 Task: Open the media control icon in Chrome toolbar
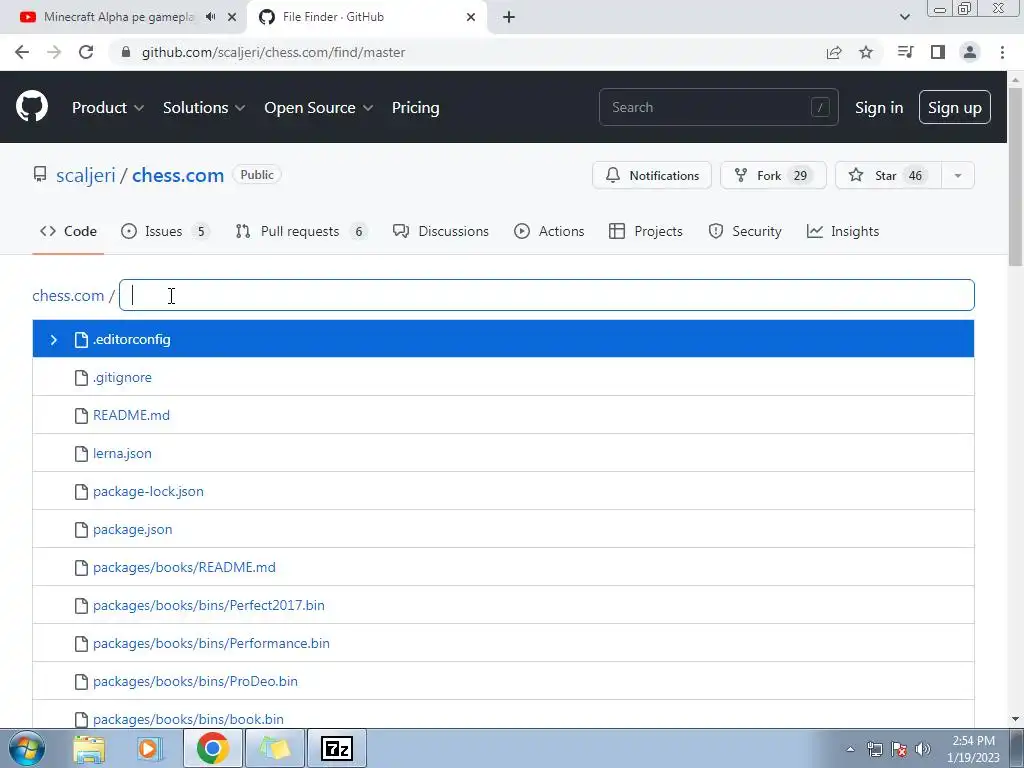coord(906,52)
